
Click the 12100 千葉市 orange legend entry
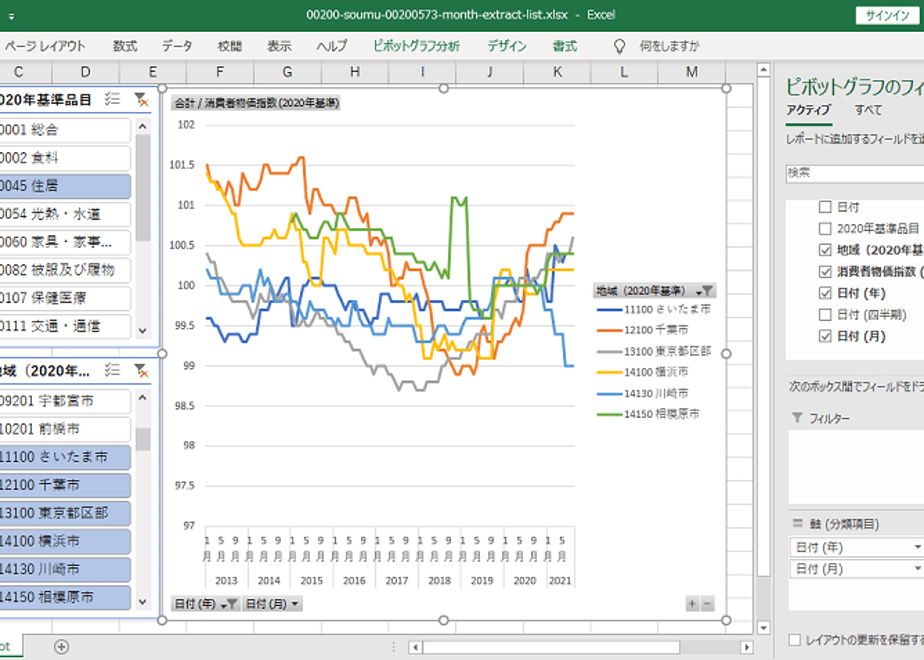643,330
